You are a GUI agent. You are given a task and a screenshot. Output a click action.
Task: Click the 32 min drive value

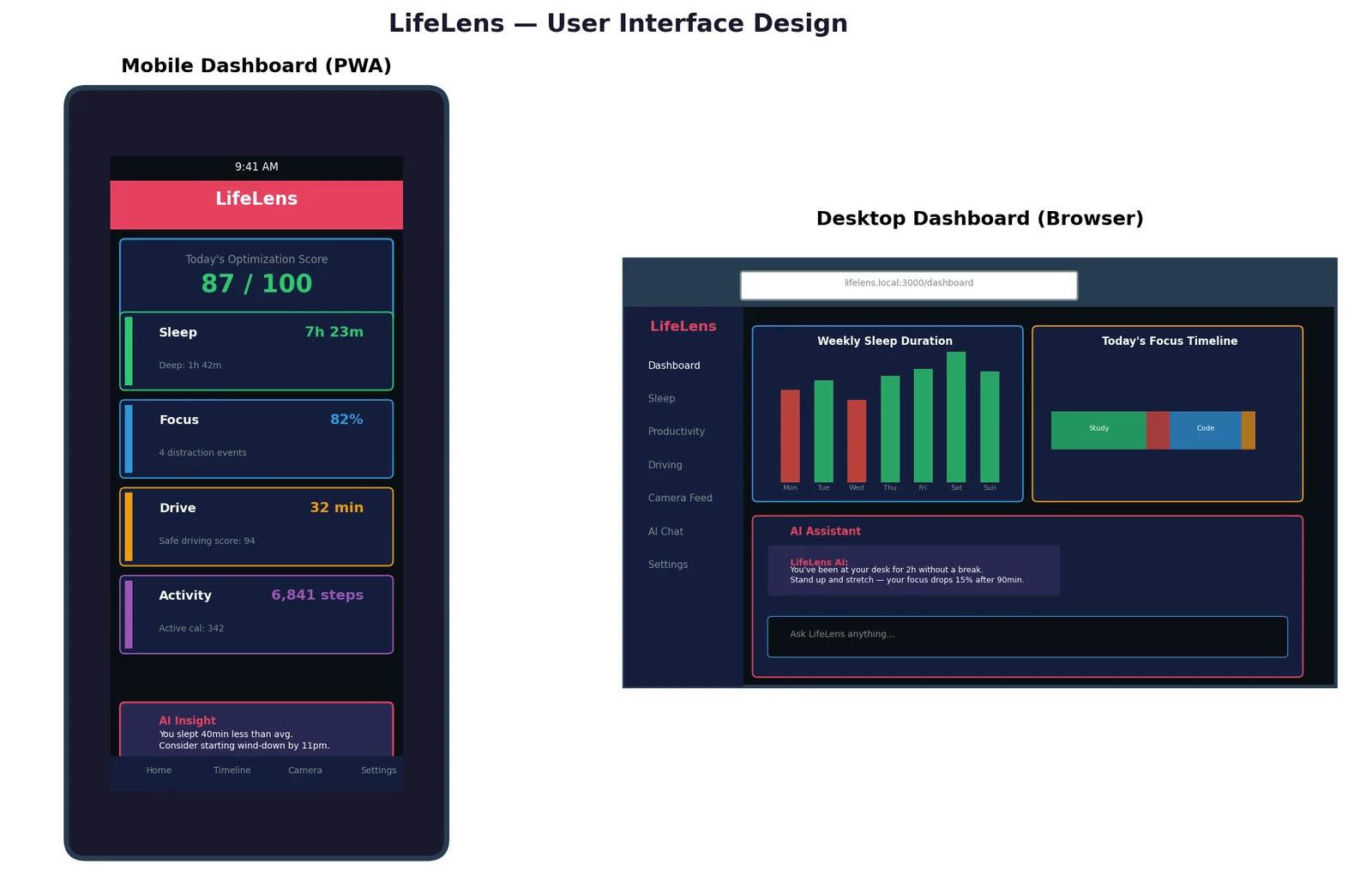tap(336, 508)
